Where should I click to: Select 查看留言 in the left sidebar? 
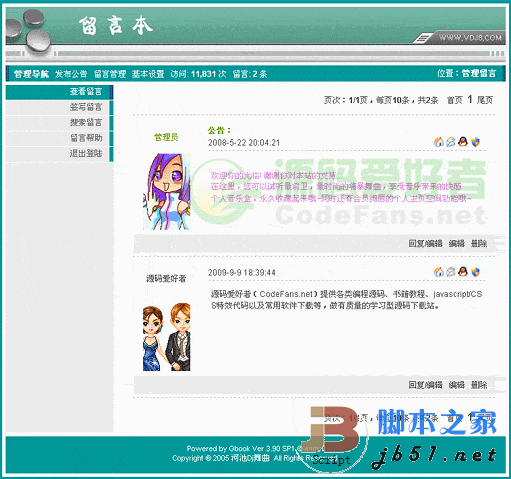(x=59, y=92)
